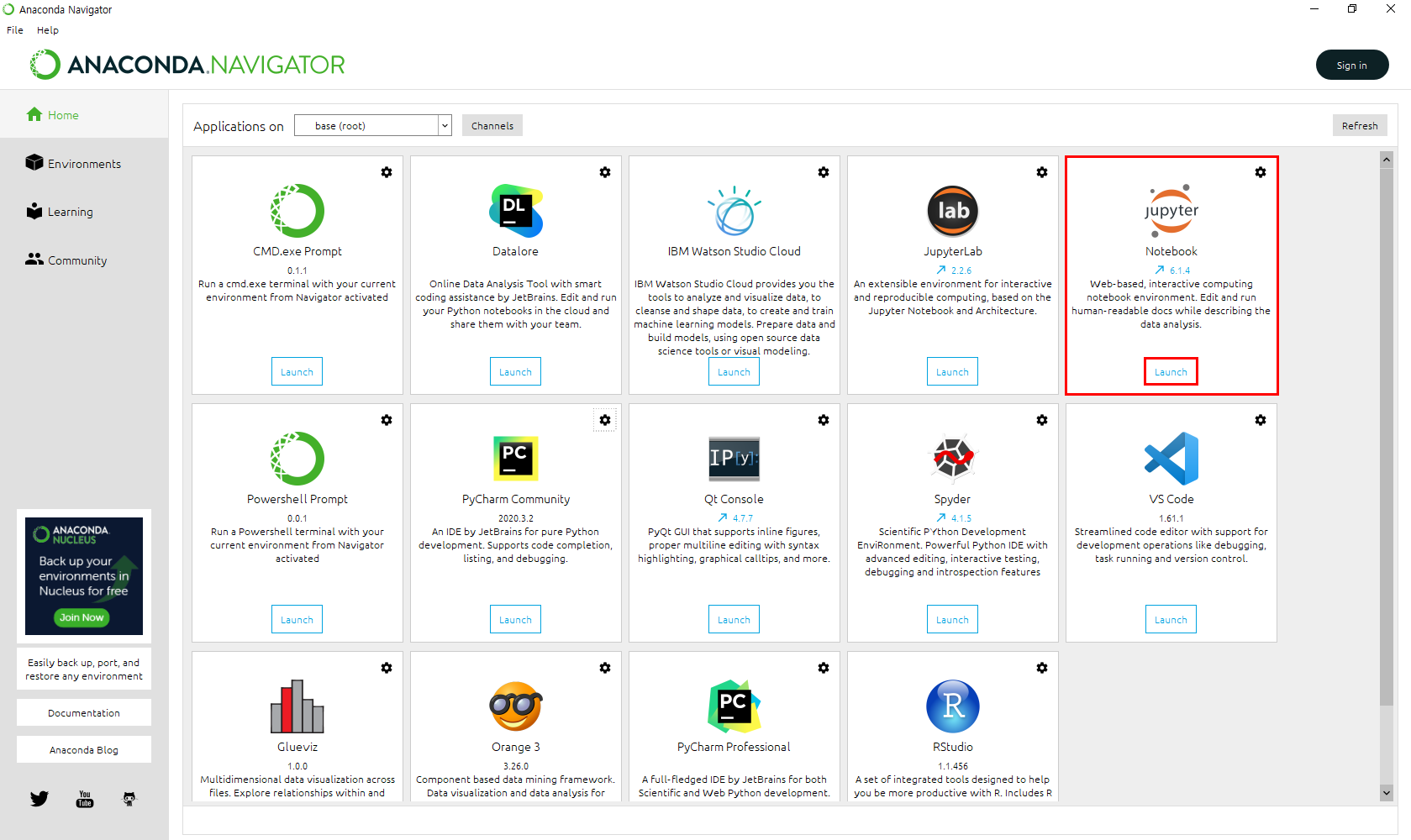The height and width of the screenshot is (840, 1411).
Task: Click Join Now on Nucleus banner
Action: click(82, 617)
